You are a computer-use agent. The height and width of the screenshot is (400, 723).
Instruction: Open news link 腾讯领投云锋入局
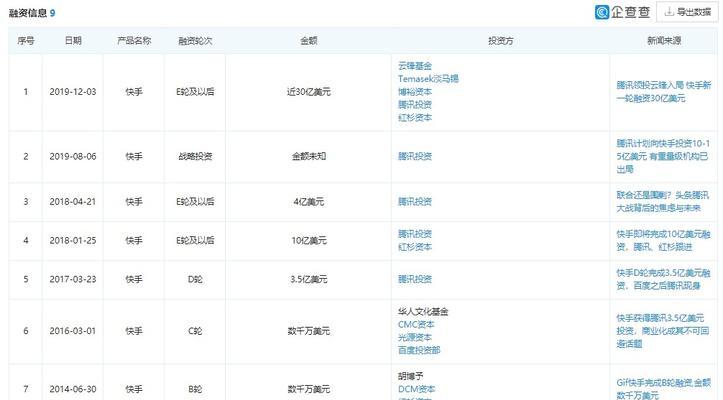[664, 92]
